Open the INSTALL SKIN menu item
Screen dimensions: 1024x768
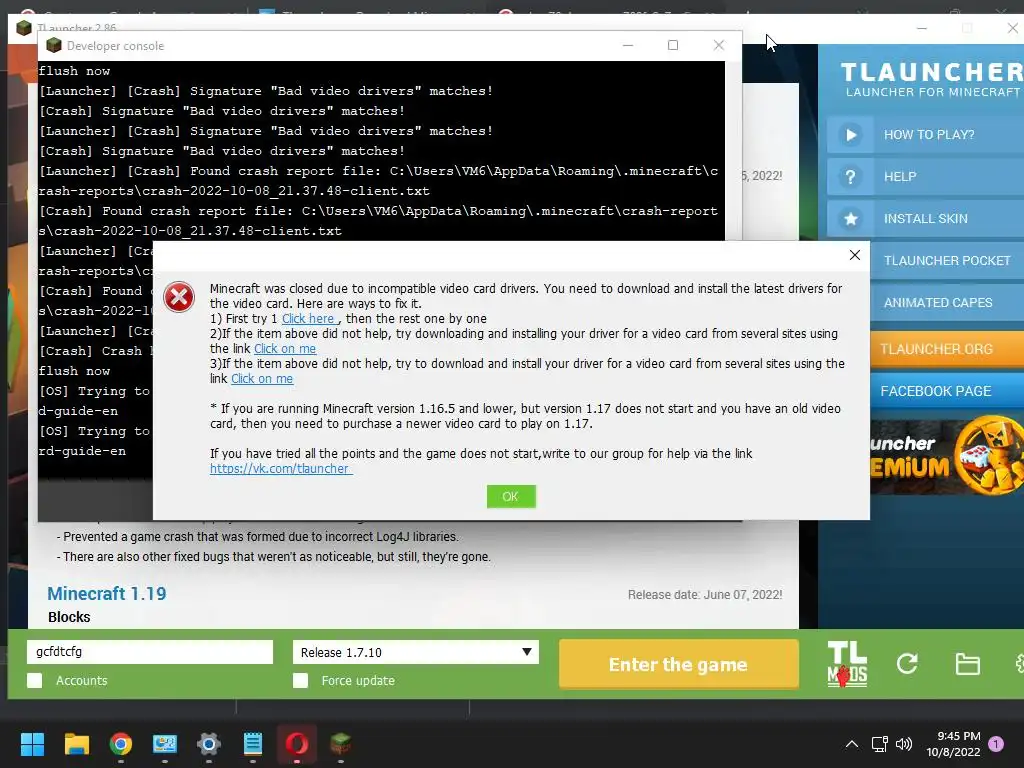click(925, 219)
